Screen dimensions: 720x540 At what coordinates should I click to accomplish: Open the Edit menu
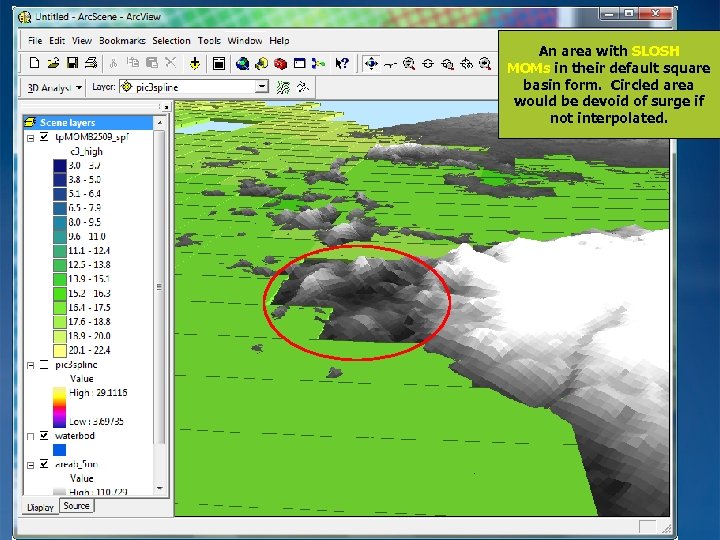pos(57,40)
